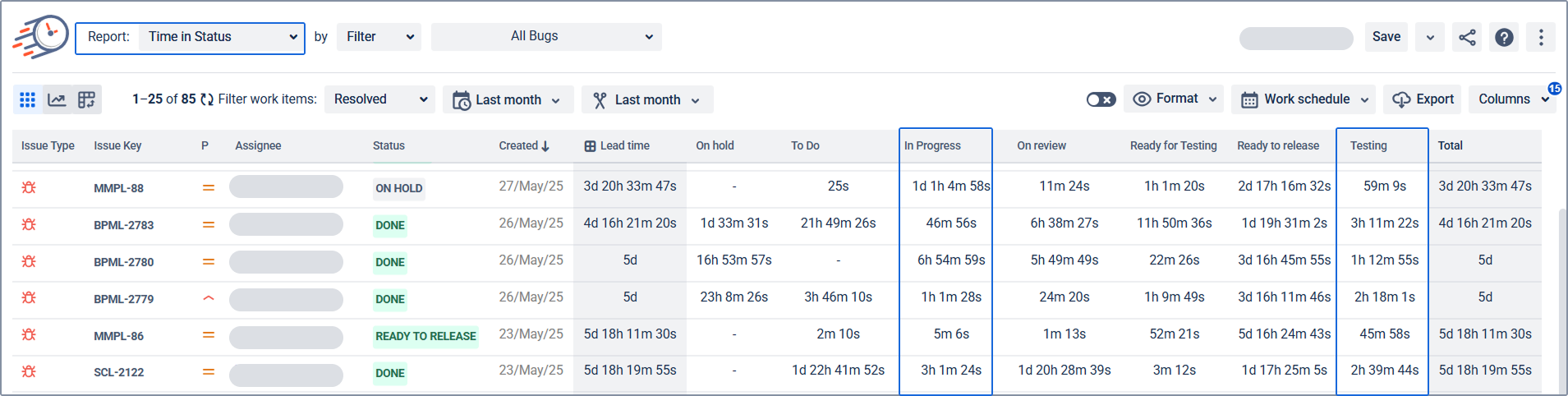Image resolution: width=1568 pixels, height=396 pixels.
Task: Open the Columns dropdown
Action: coord(1511,99)
